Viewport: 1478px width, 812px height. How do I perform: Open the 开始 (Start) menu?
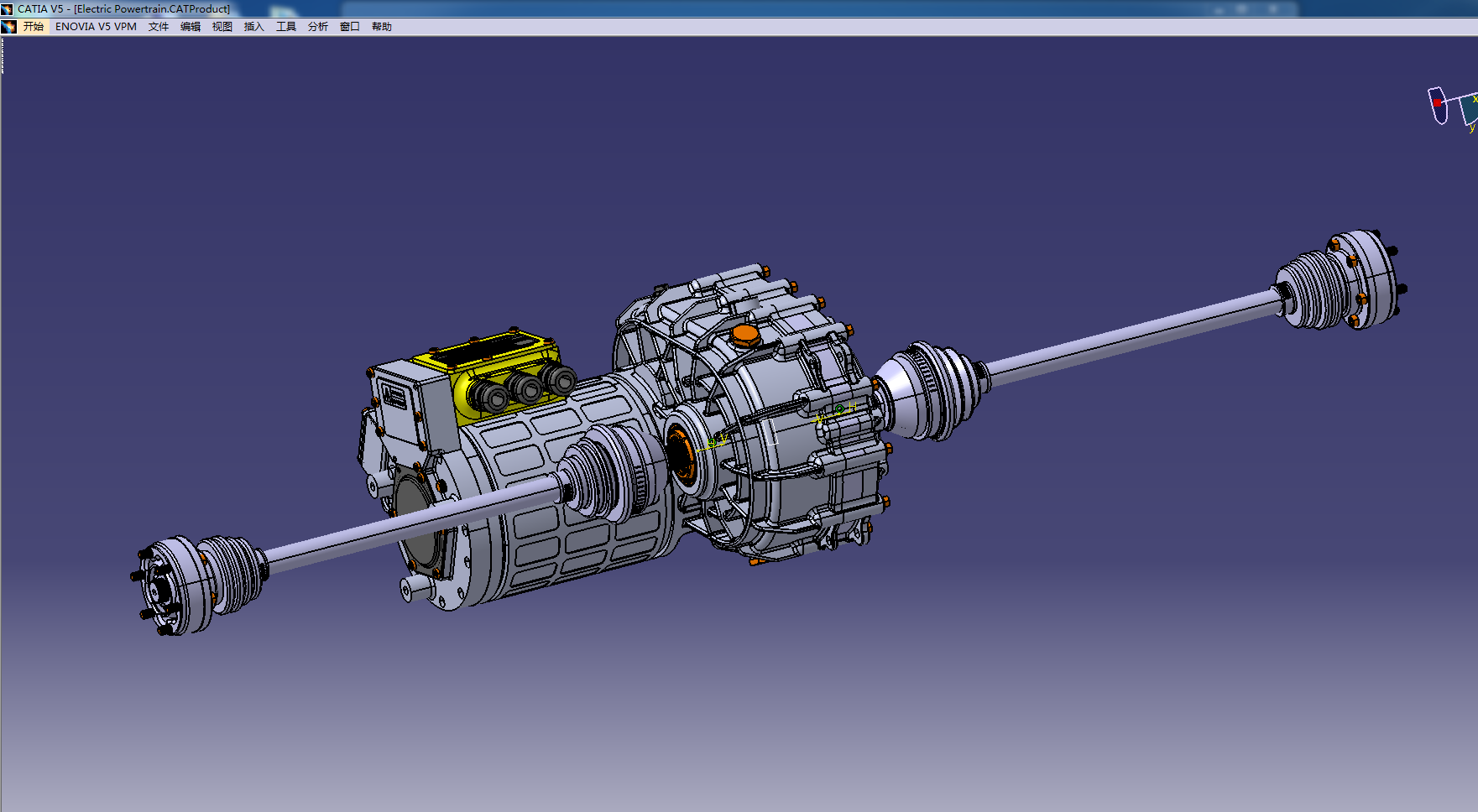pyautogui.click(x=34, y=27)
